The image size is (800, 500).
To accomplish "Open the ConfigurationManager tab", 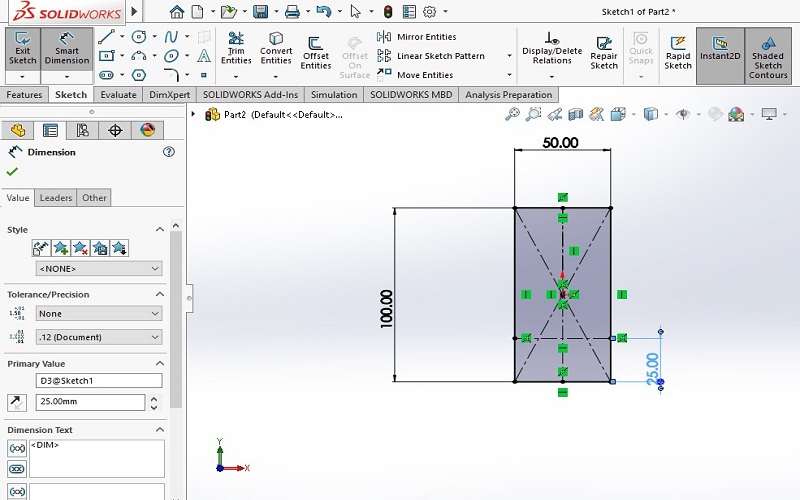I will (x=83, y=130).
